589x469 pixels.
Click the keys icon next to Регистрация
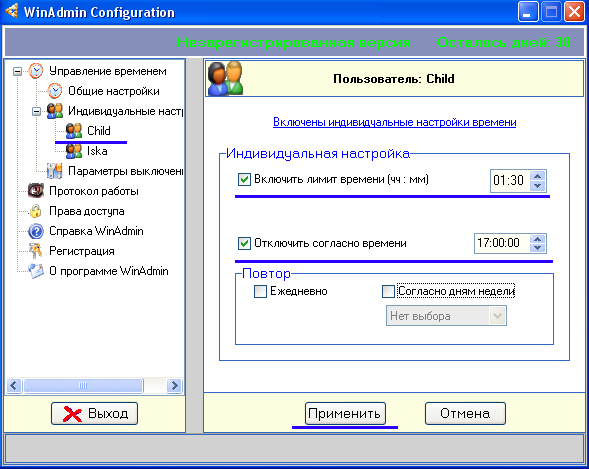[x=36, y=251]
